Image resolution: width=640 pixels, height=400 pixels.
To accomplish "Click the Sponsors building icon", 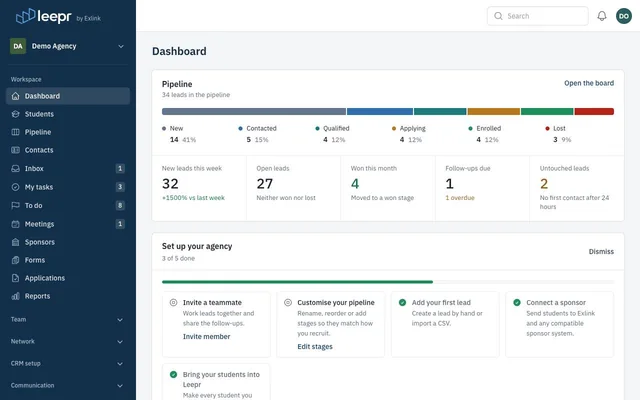I will pyautogui.click(x=16, y=242).
